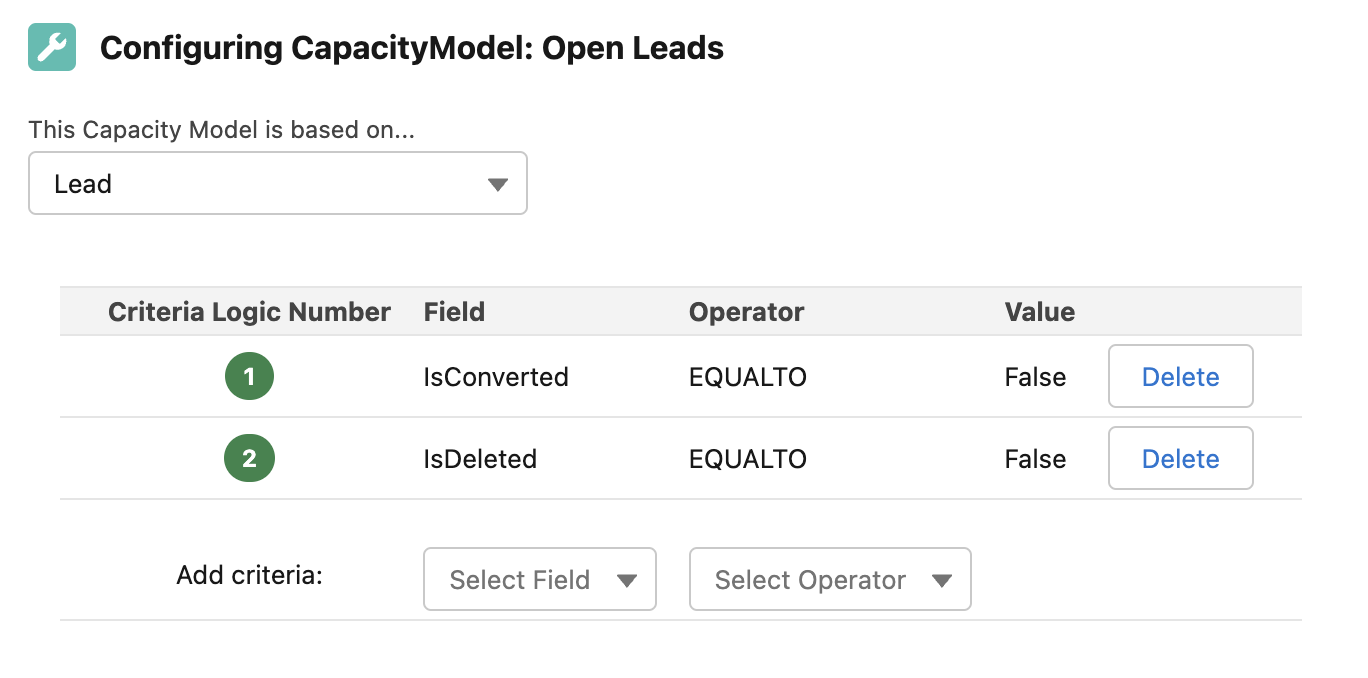Screen dimensions: 1368x678
Task: Click the Value column header
Action: [1040, 312]
